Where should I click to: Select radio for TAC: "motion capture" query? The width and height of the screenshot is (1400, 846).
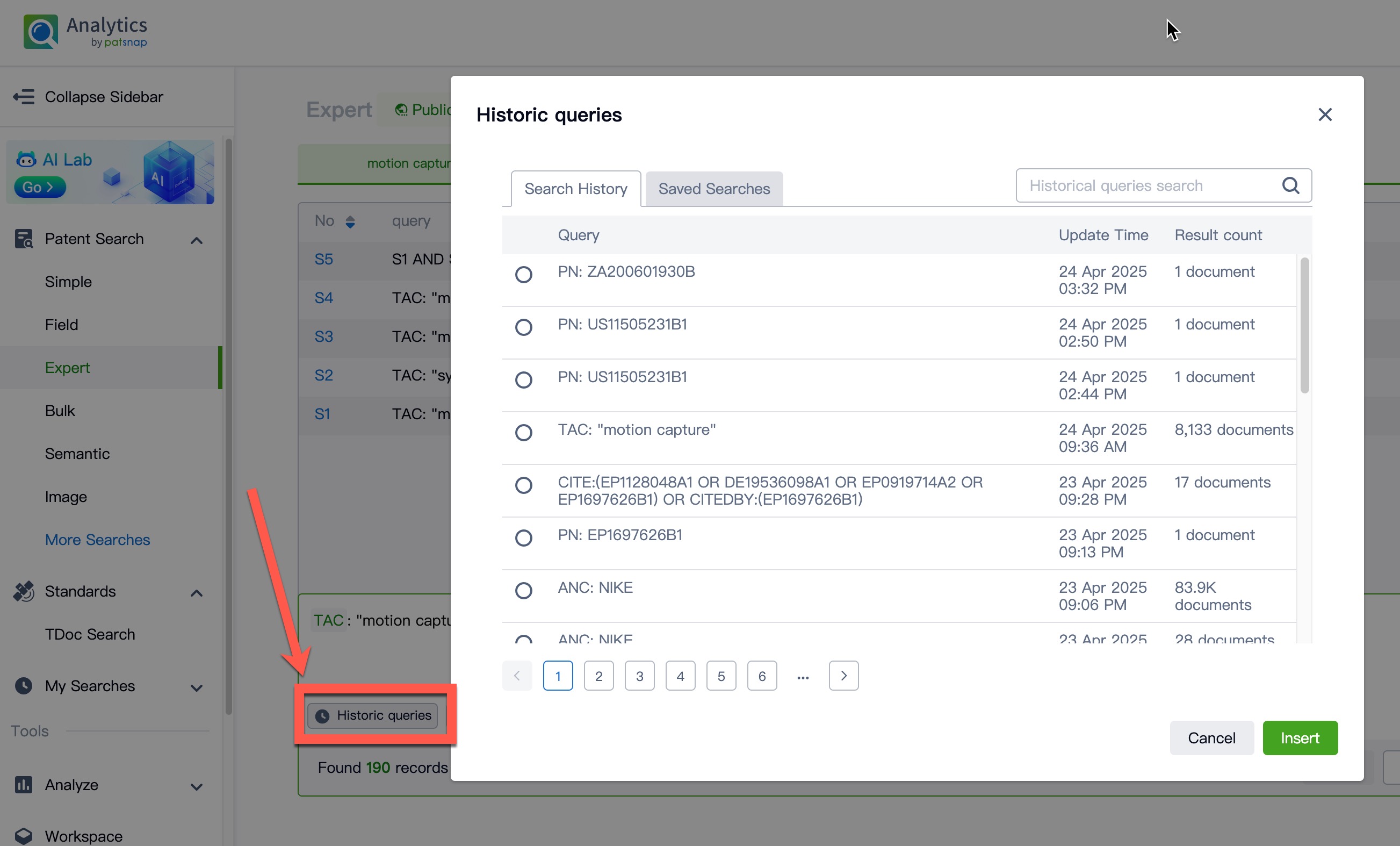click(x=523, y=433)
